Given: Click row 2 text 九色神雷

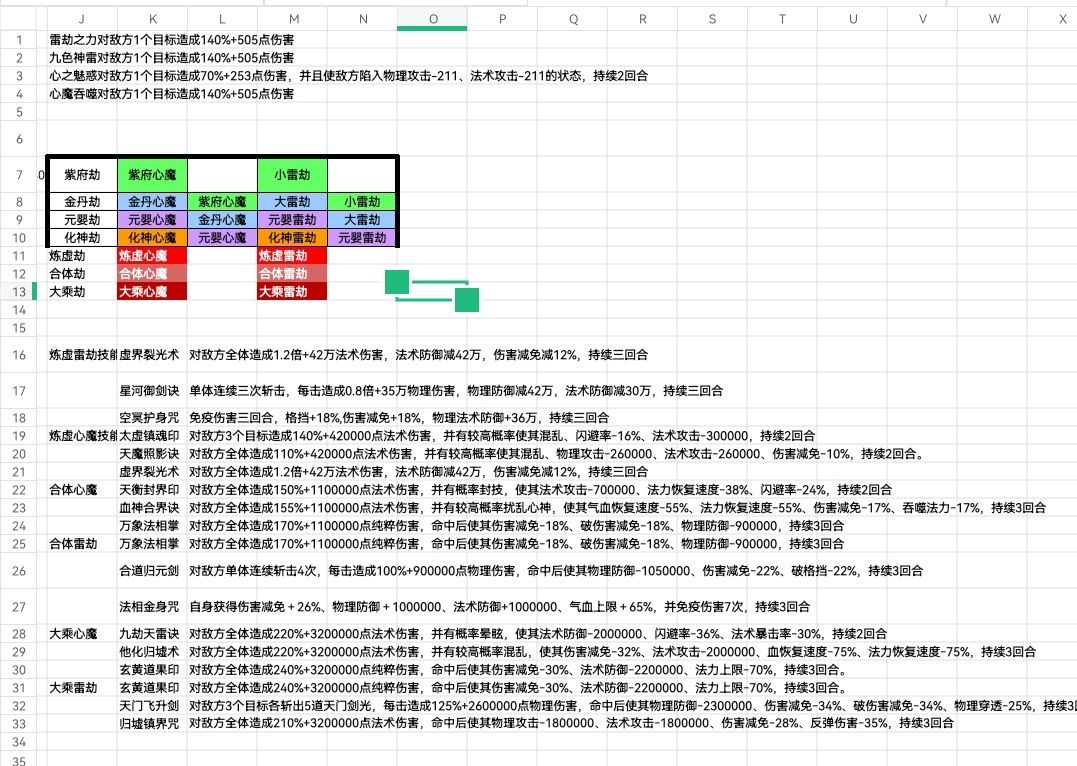Looking at the screenshot, I should pyautogui.click(x=73, y=58).
